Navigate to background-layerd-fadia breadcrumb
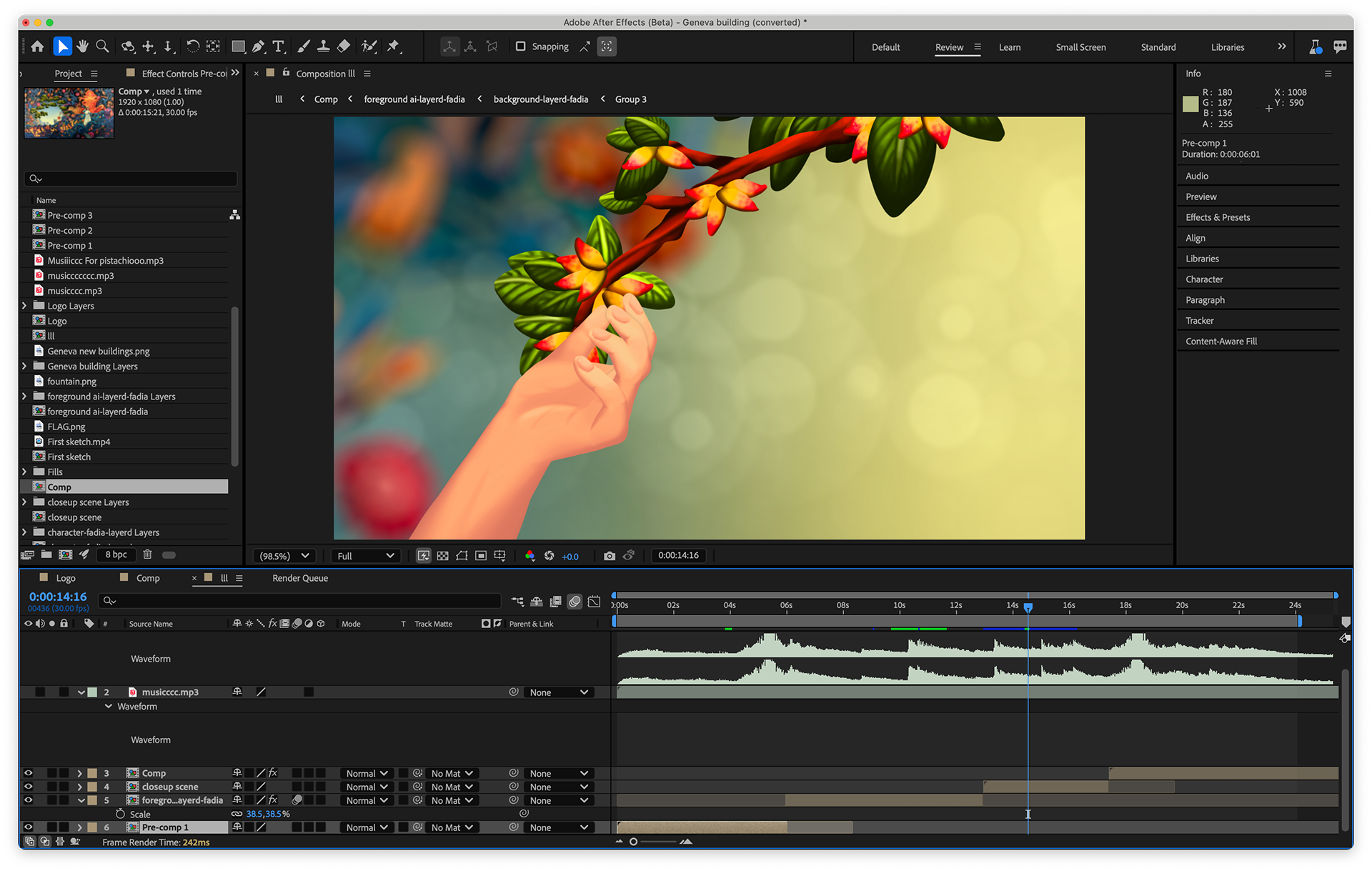1372x871 pixels. (541, 99)
